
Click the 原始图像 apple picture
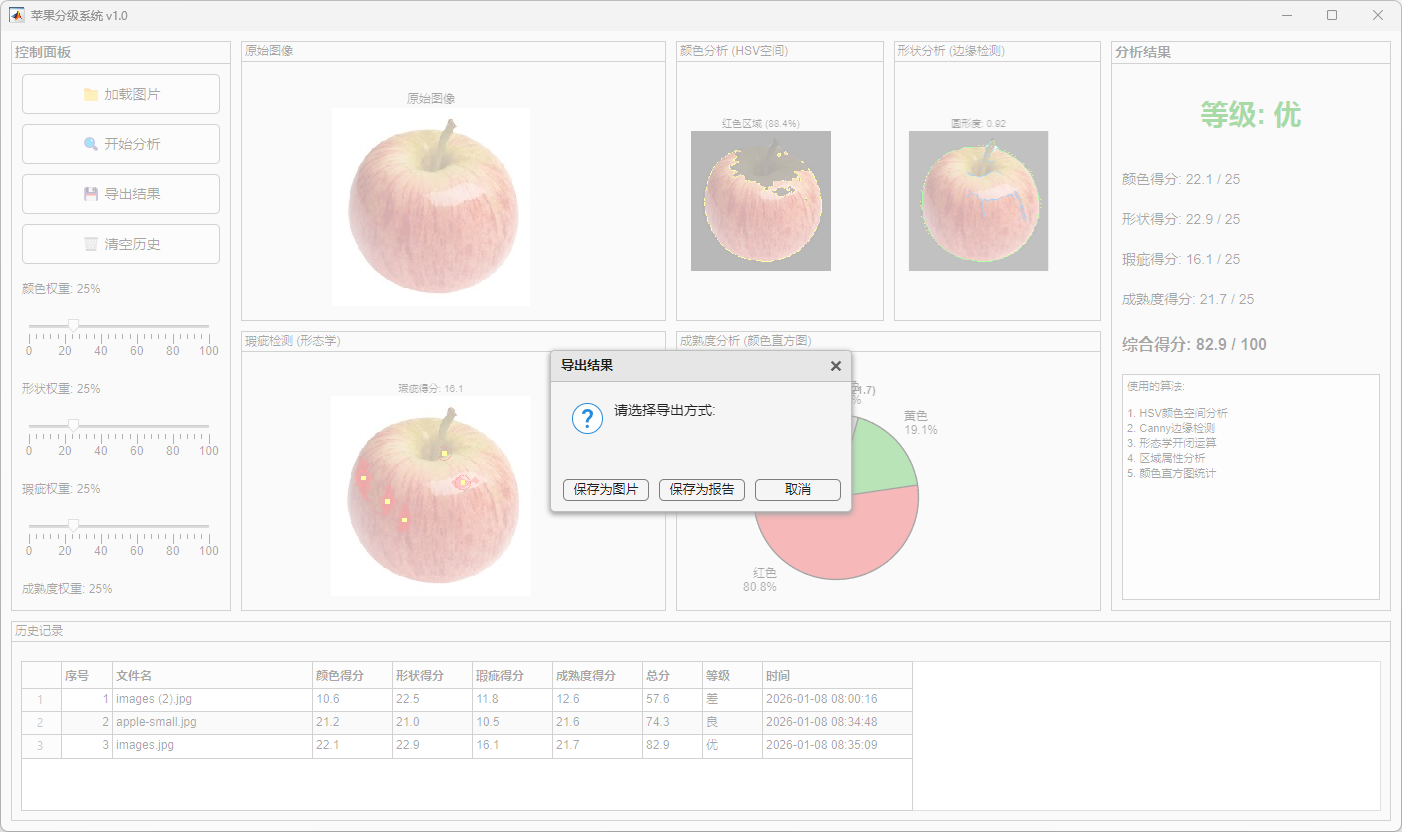431,207
